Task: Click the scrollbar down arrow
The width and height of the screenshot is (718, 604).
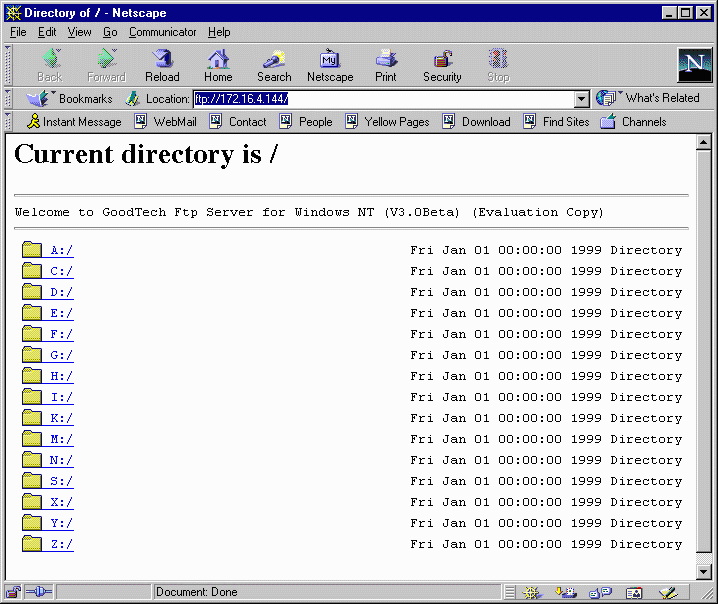Action: coord(703,571)
